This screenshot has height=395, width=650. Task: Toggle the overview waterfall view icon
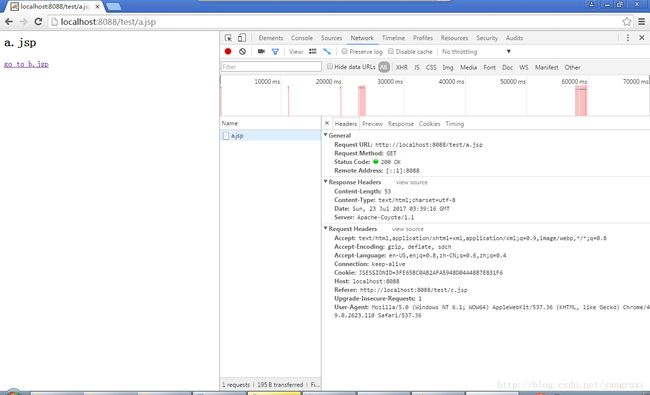[327, 51]
